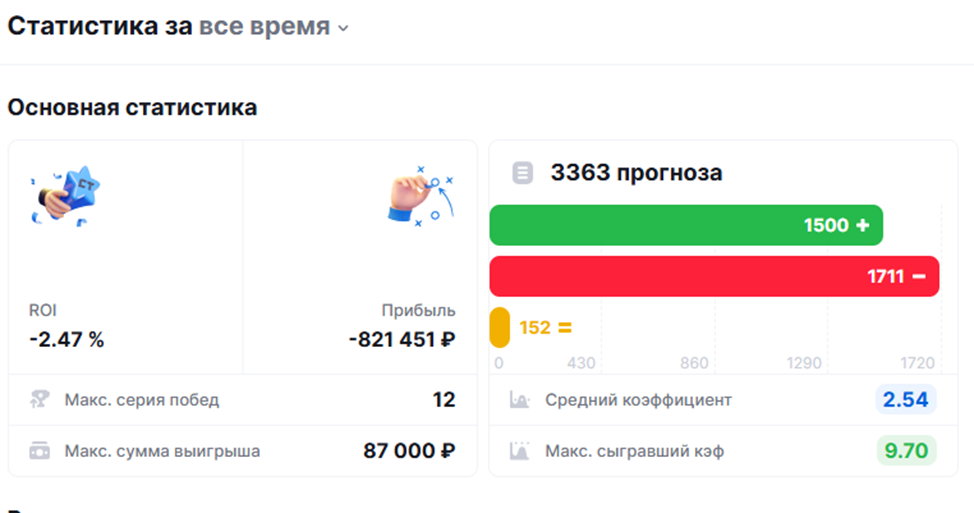Click the trophy icon for 'Макс. серия побед'
The image size is (974, 513).
39,399
